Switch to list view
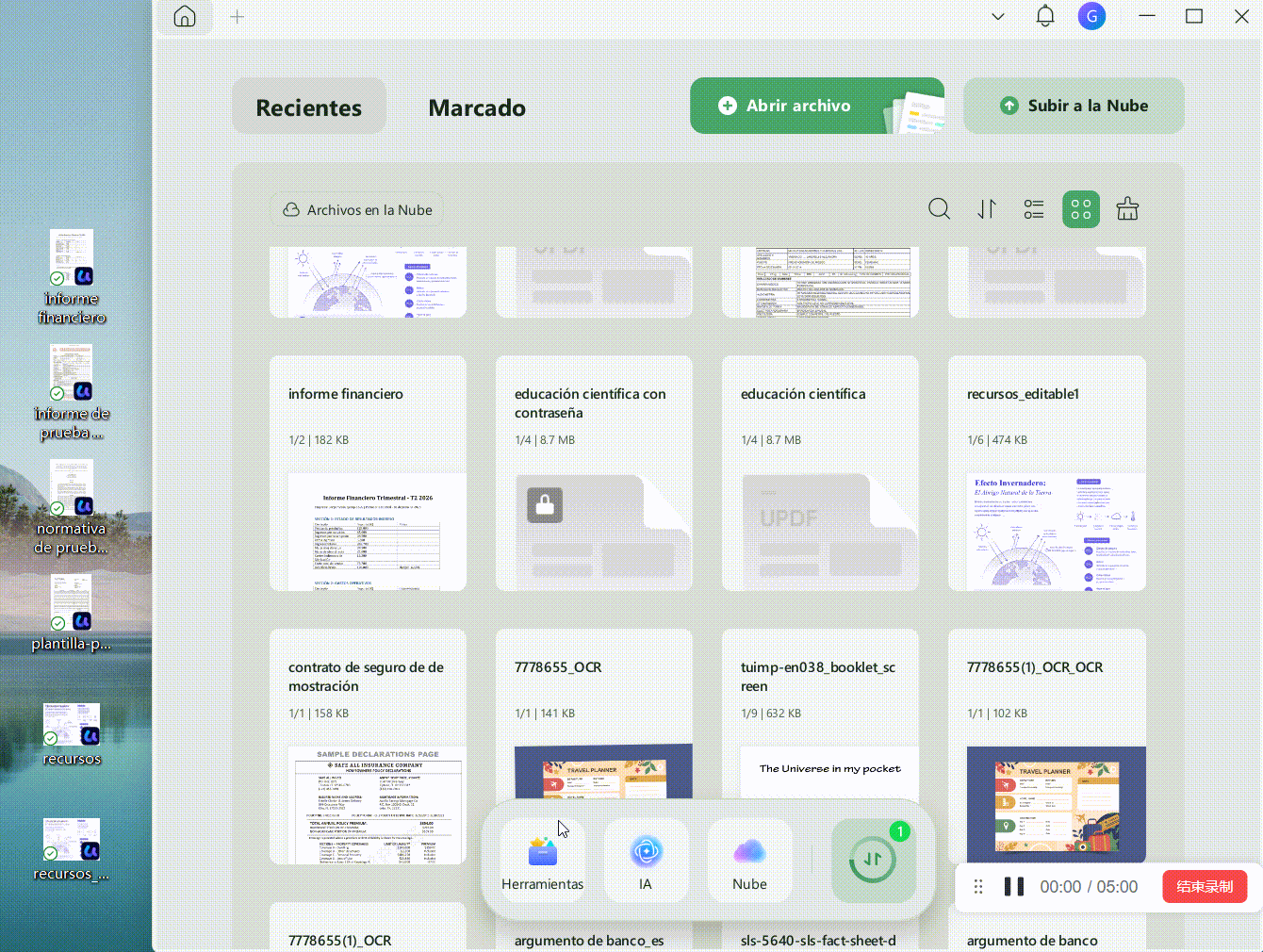The height and width of the screenshot is (952, 1263). pos(1034,209)
